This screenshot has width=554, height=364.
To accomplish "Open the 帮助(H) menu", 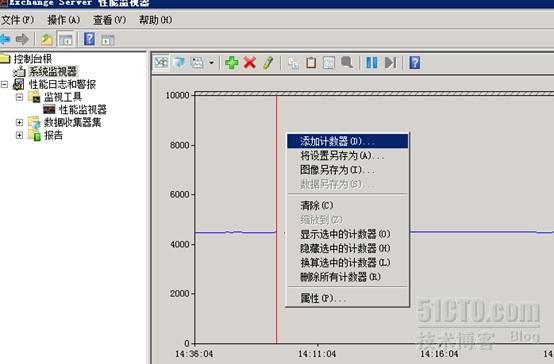I will coord(155,20).
